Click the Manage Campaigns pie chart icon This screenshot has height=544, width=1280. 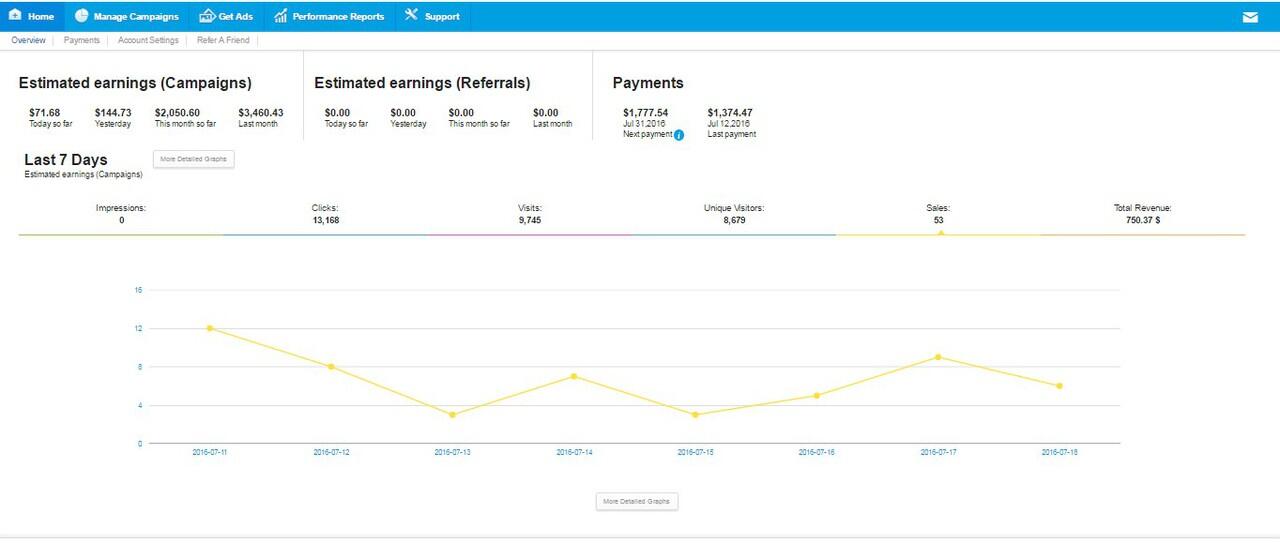(81, 16)
